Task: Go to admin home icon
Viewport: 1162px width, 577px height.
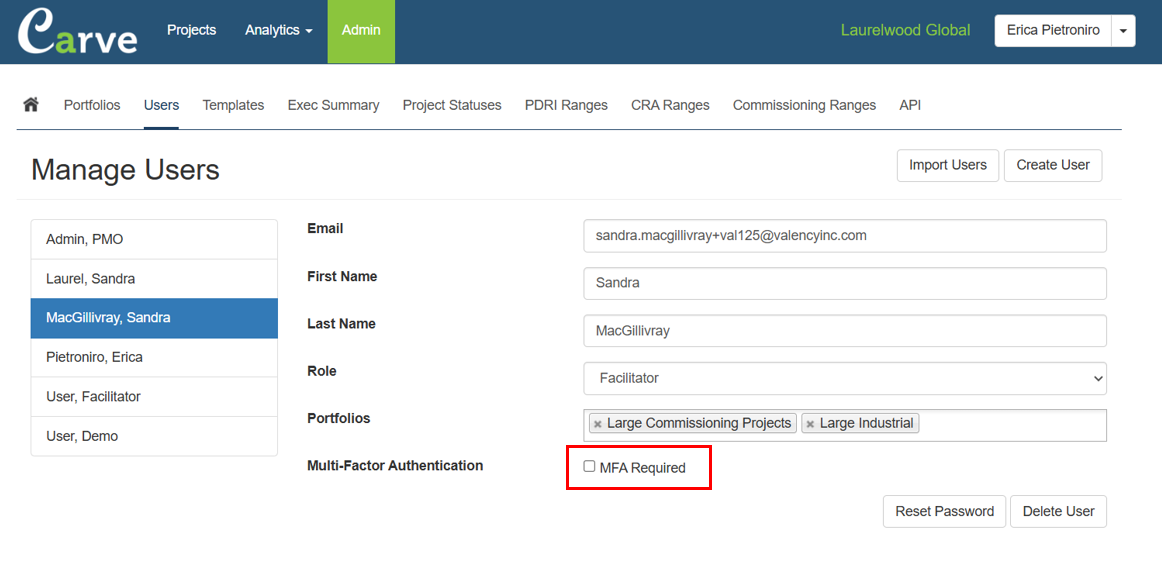Action: point(31,104)
